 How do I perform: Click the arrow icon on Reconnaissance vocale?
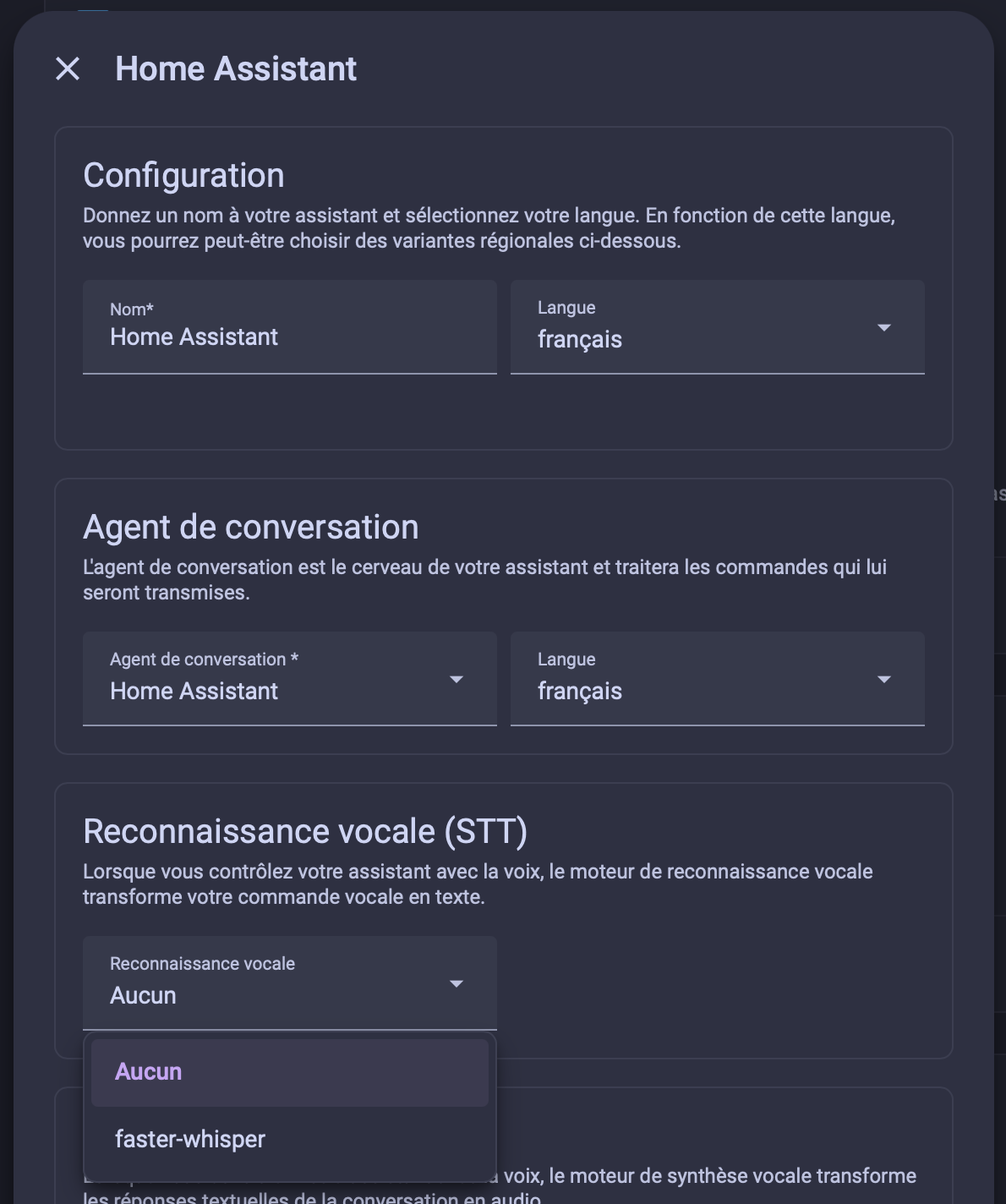pos(457,983)
